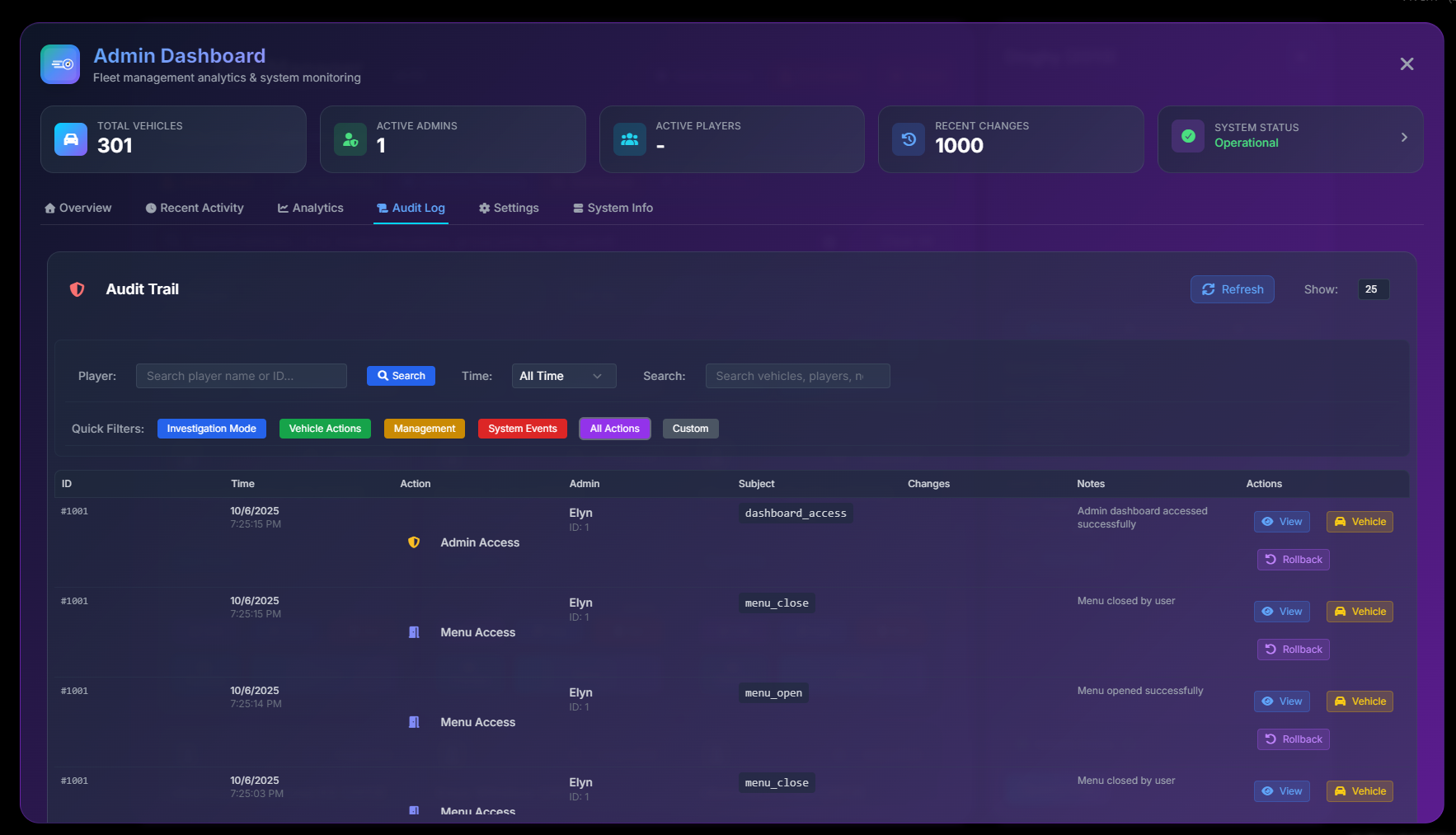Switch to the Analytics tab
Image resolution: width=1456 pixels, height=835 pixels.
click(310, 208)
